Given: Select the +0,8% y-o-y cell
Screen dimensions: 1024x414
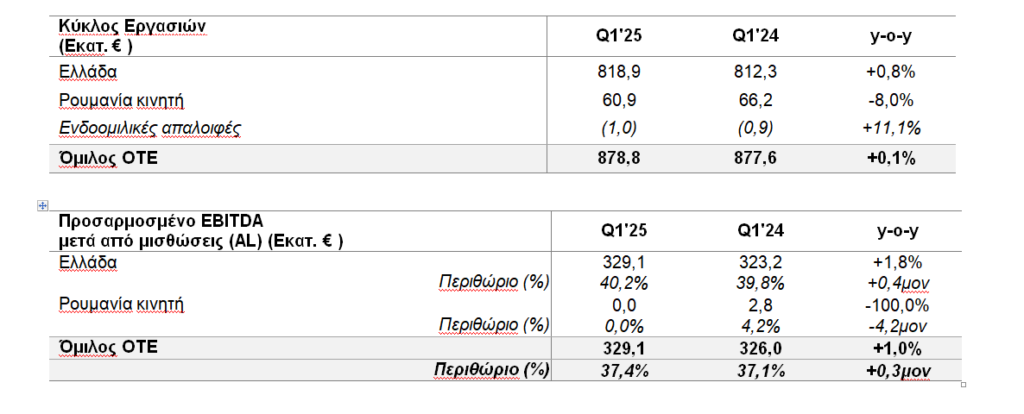Looking at the screenshot, I should 893,73.
